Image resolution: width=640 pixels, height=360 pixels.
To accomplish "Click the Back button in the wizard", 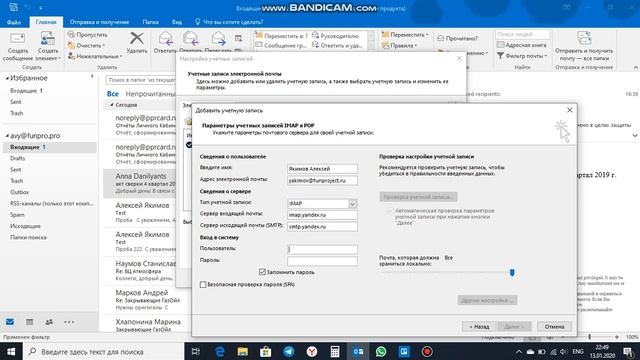I will click(479, 327).
